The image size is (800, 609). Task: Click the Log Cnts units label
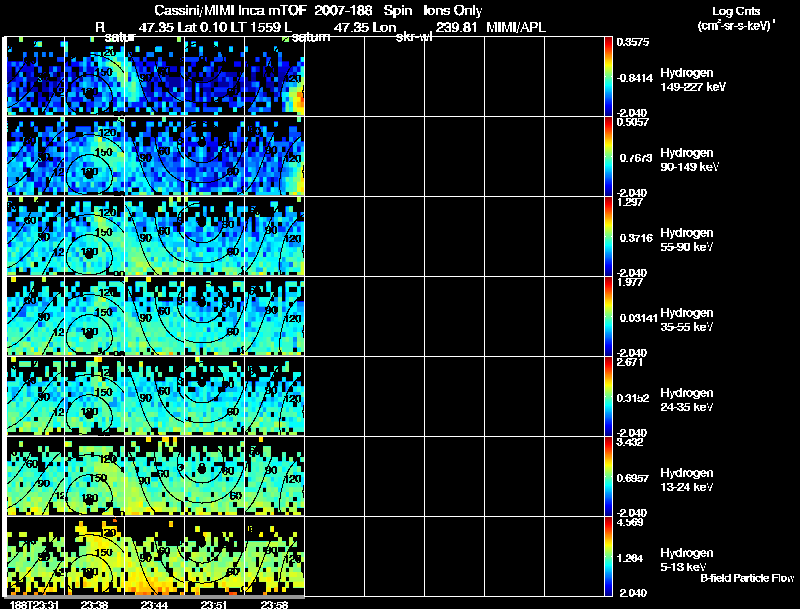tap(736, 10)
